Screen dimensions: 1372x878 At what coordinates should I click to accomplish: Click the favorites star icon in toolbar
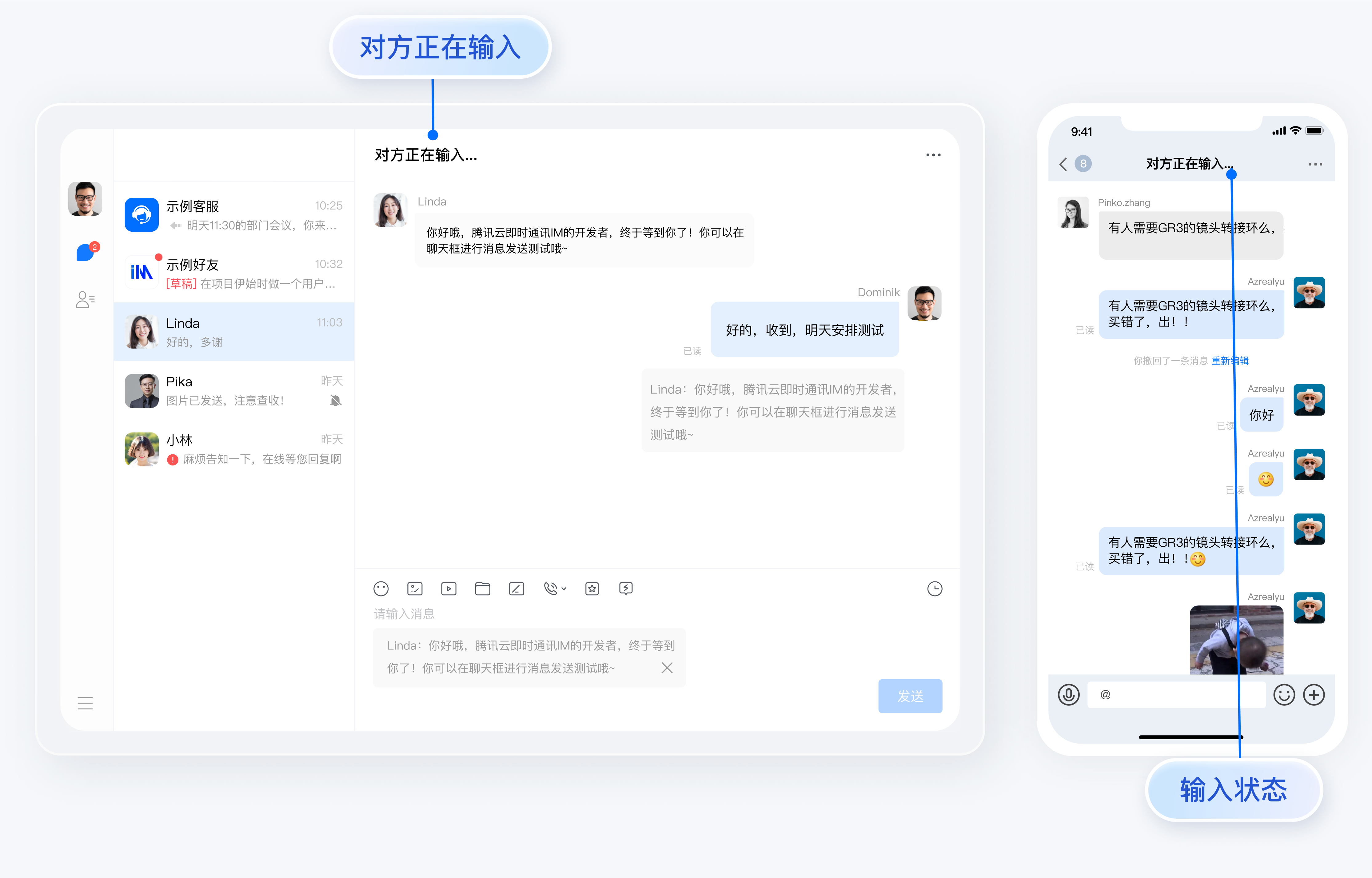592,589
